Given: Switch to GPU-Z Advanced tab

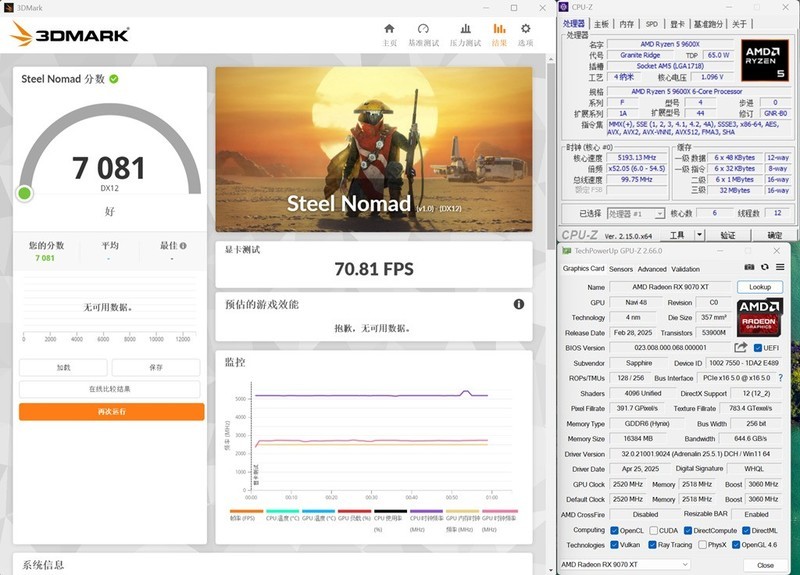Looking at the screenshot, I should (652, 269).
